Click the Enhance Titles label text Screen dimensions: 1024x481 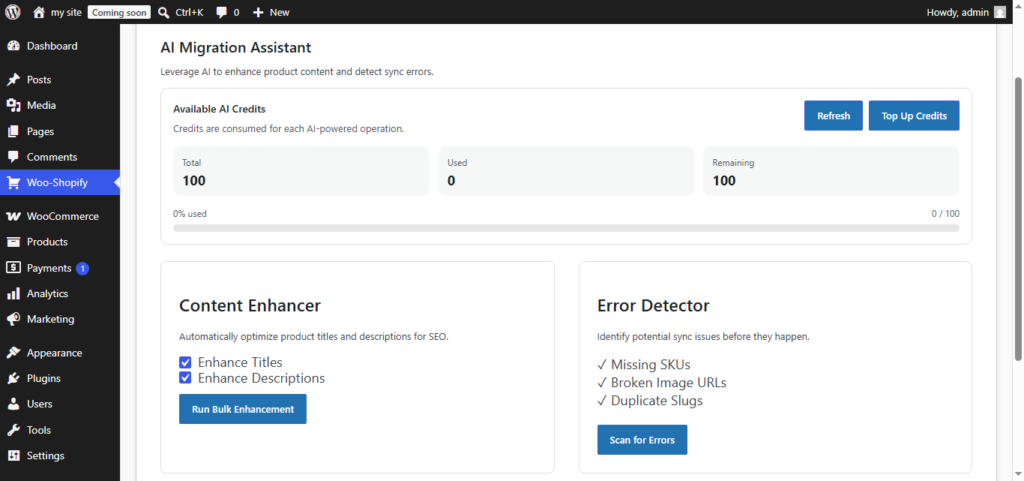point(240,362)
